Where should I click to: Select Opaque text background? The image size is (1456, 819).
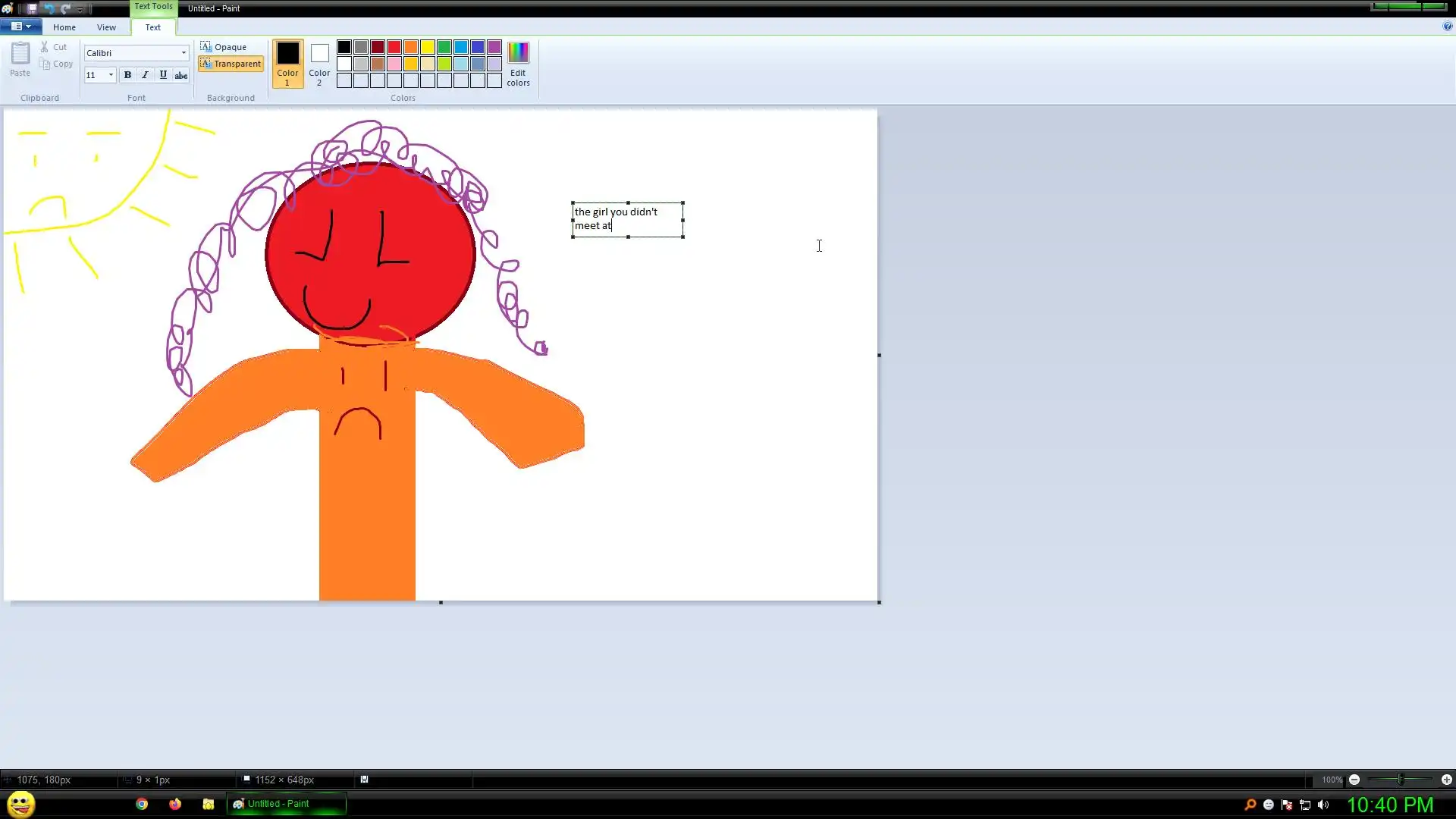pyautogui.click(x=224, y=47)
